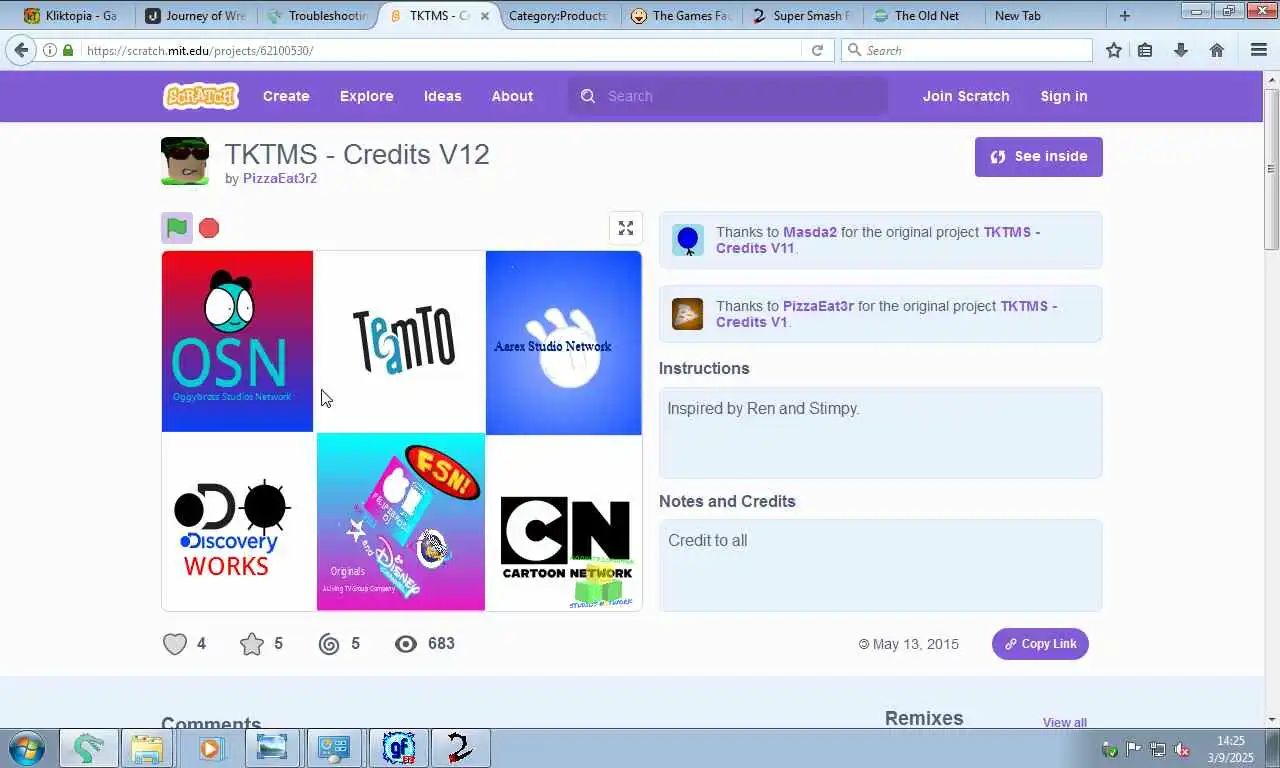Switch to the Troubleshooting tab
Viewport: 1280px width, 768px height.
[318, 16]
